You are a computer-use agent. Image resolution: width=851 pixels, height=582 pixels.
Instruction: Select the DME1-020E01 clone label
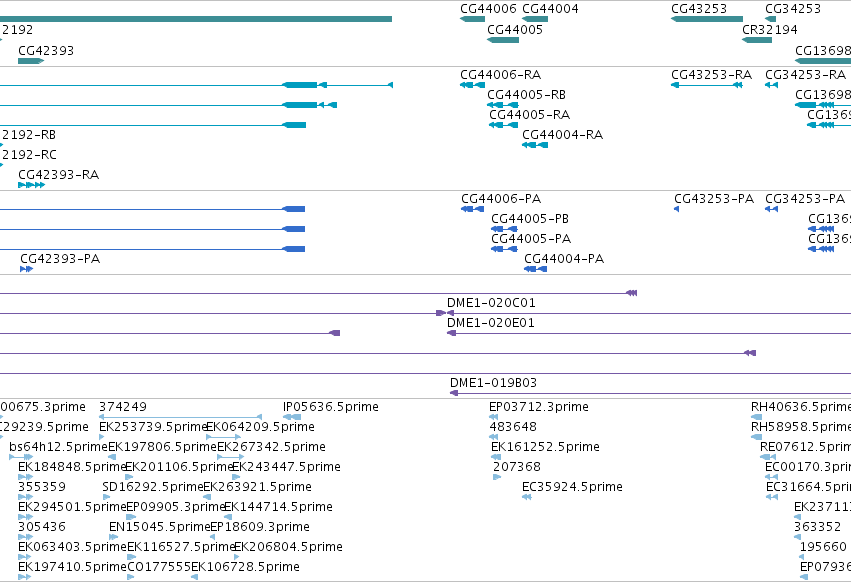tap(491, 323)
